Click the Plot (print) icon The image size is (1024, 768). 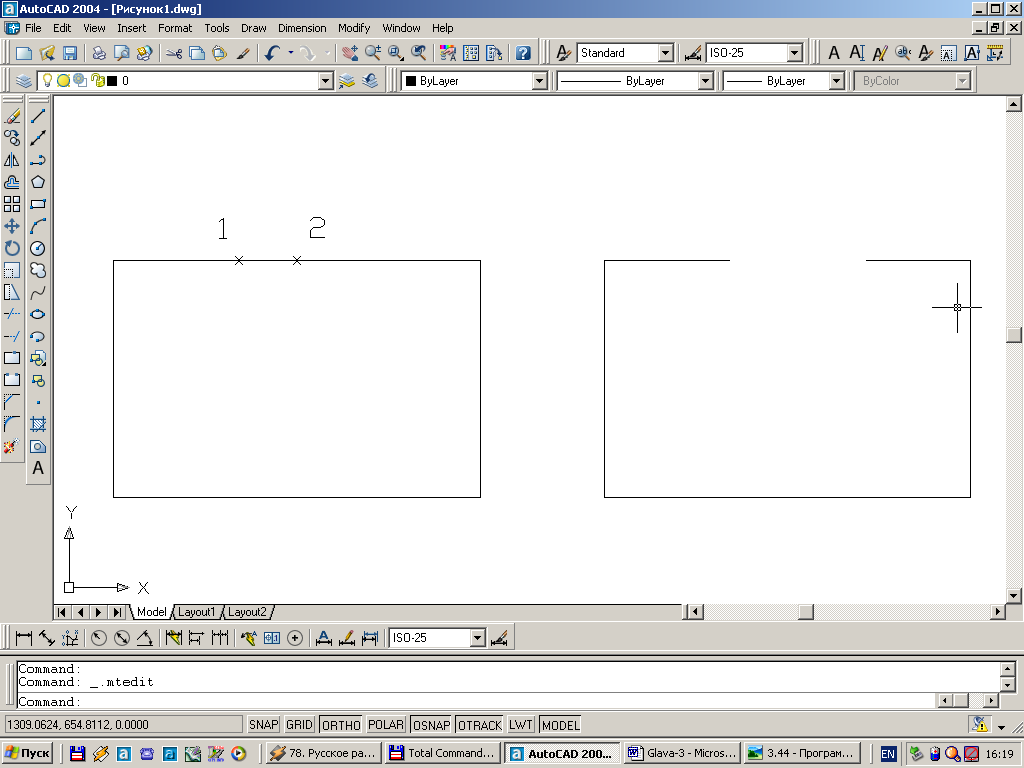[x=99, y=53]
